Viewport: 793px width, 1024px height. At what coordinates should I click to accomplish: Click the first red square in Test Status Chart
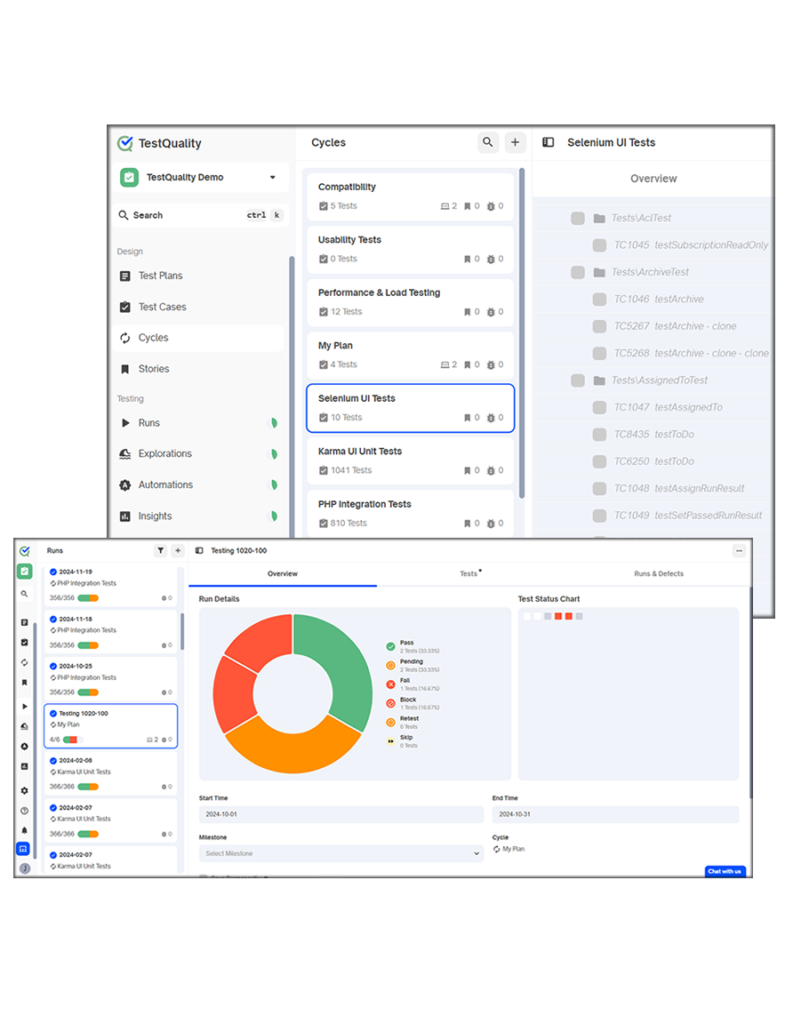[x=558, y=616]
